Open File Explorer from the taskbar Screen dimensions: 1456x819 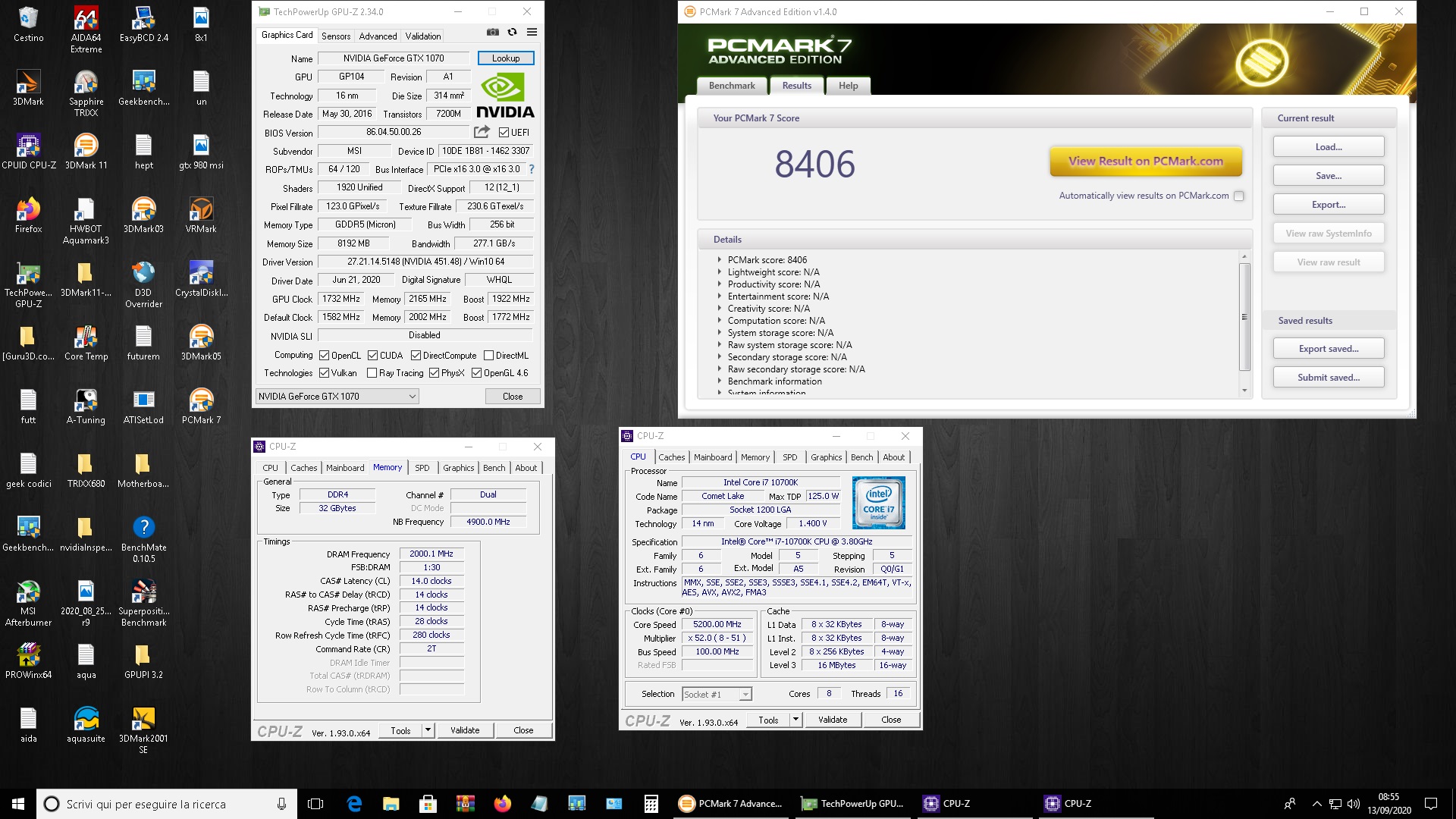[391, 804]
